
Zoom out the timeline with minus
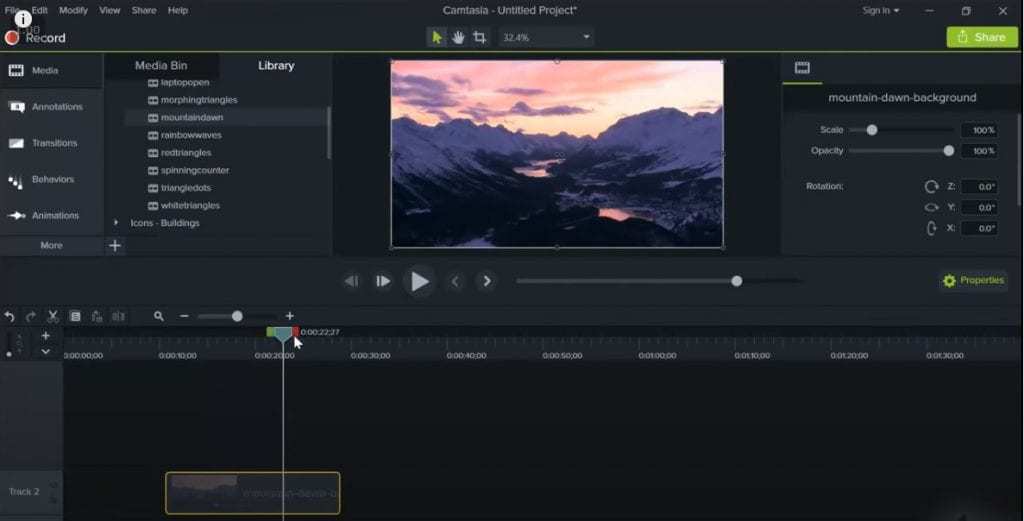tap(184, 316)
